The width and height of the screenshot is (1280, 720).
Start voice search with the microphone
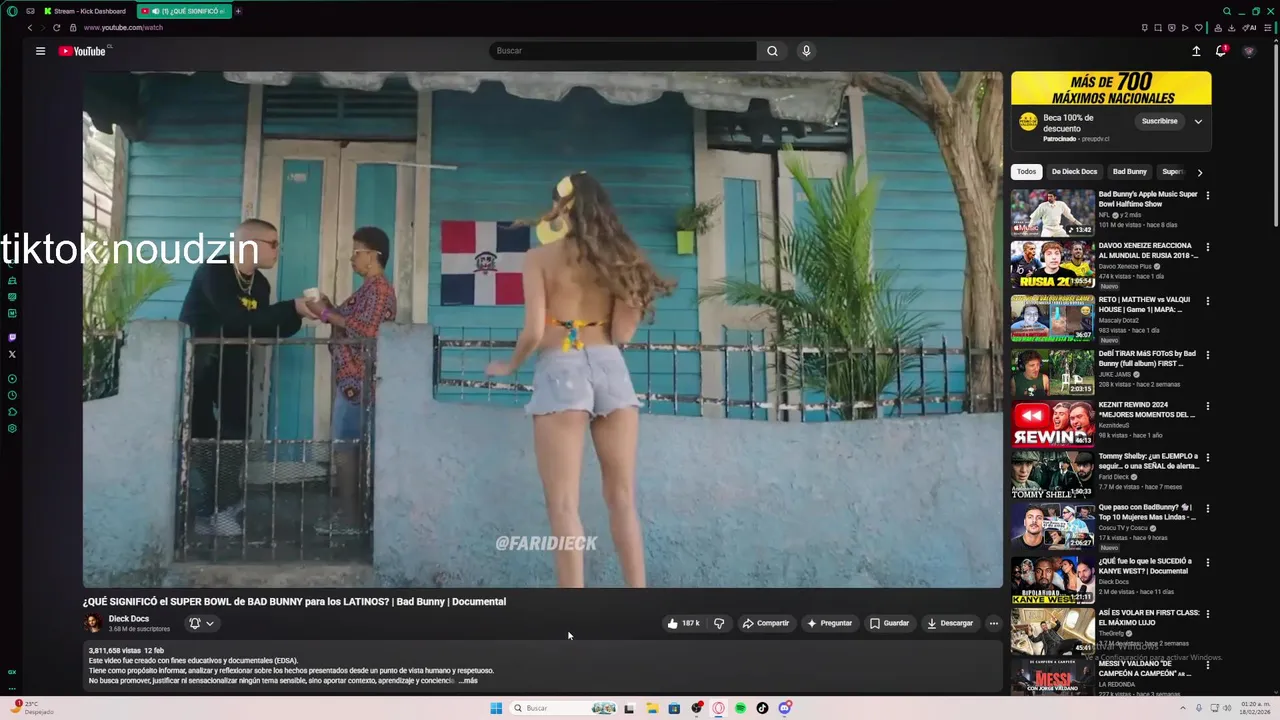click(806, 51)
